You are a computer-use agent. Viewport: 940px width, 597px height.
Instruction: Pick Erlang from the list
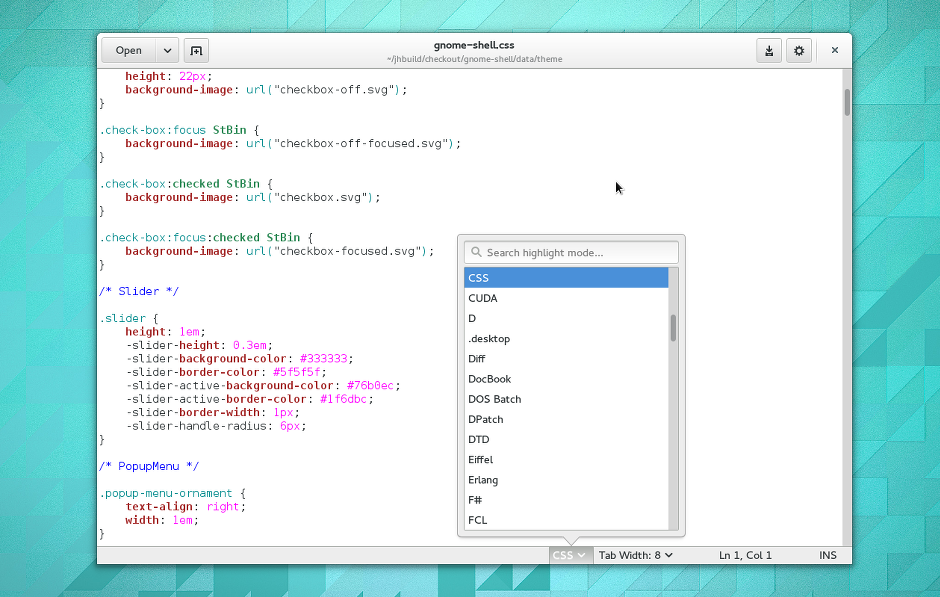566,480
